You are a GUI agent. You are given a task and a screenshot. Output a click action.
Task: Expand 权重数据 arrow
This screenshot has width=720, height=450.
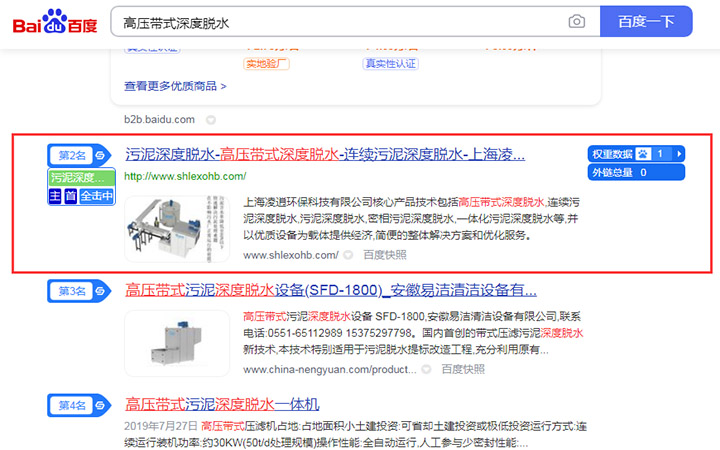679,154
